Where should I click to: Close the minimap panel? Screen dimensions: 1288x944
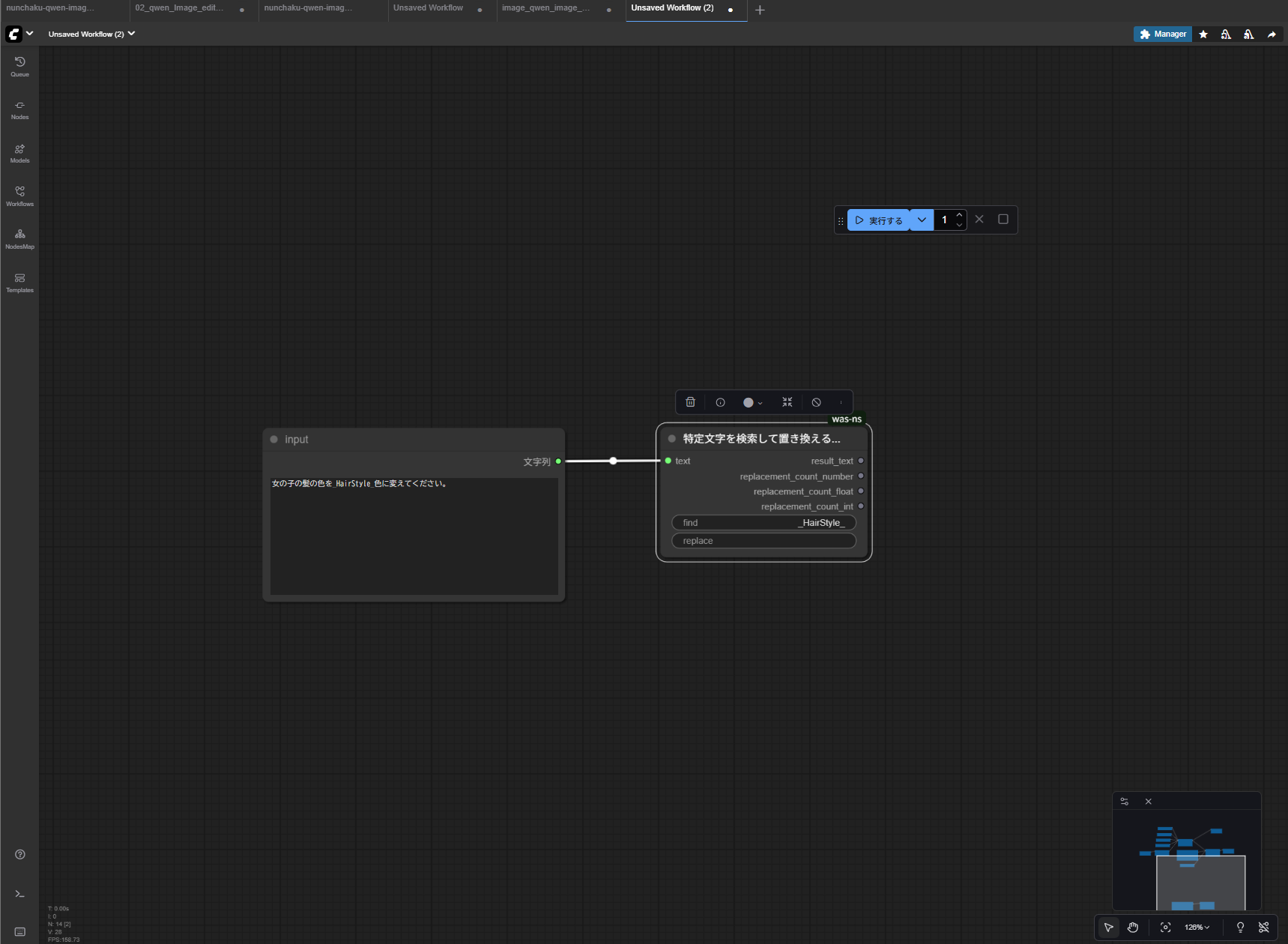pyautogui.click(x=1149, y=802)
